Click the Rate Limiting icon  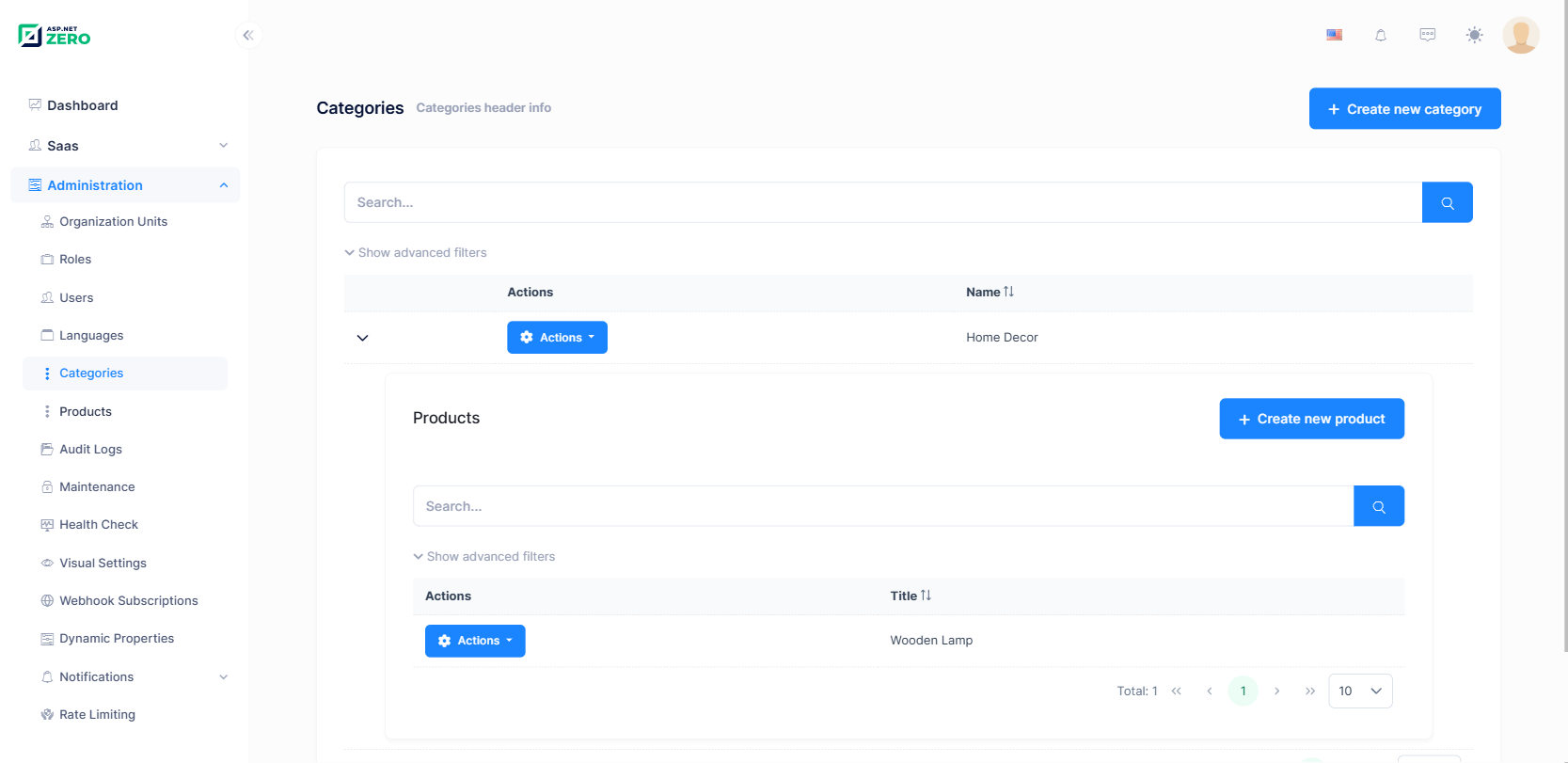[47, 715]
